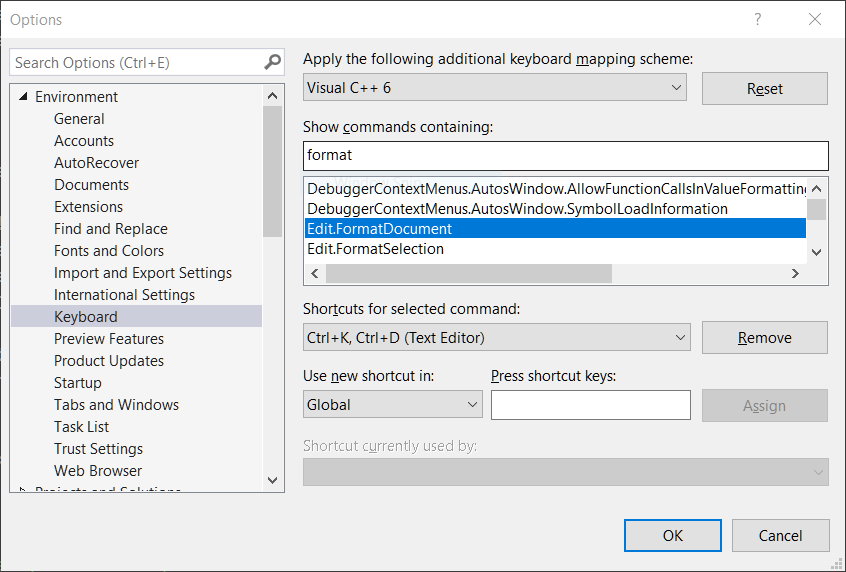Image resolution: width=846 pixels, height=572 pixels.
Task: Open Product Updates page
Action: [109, 360]
